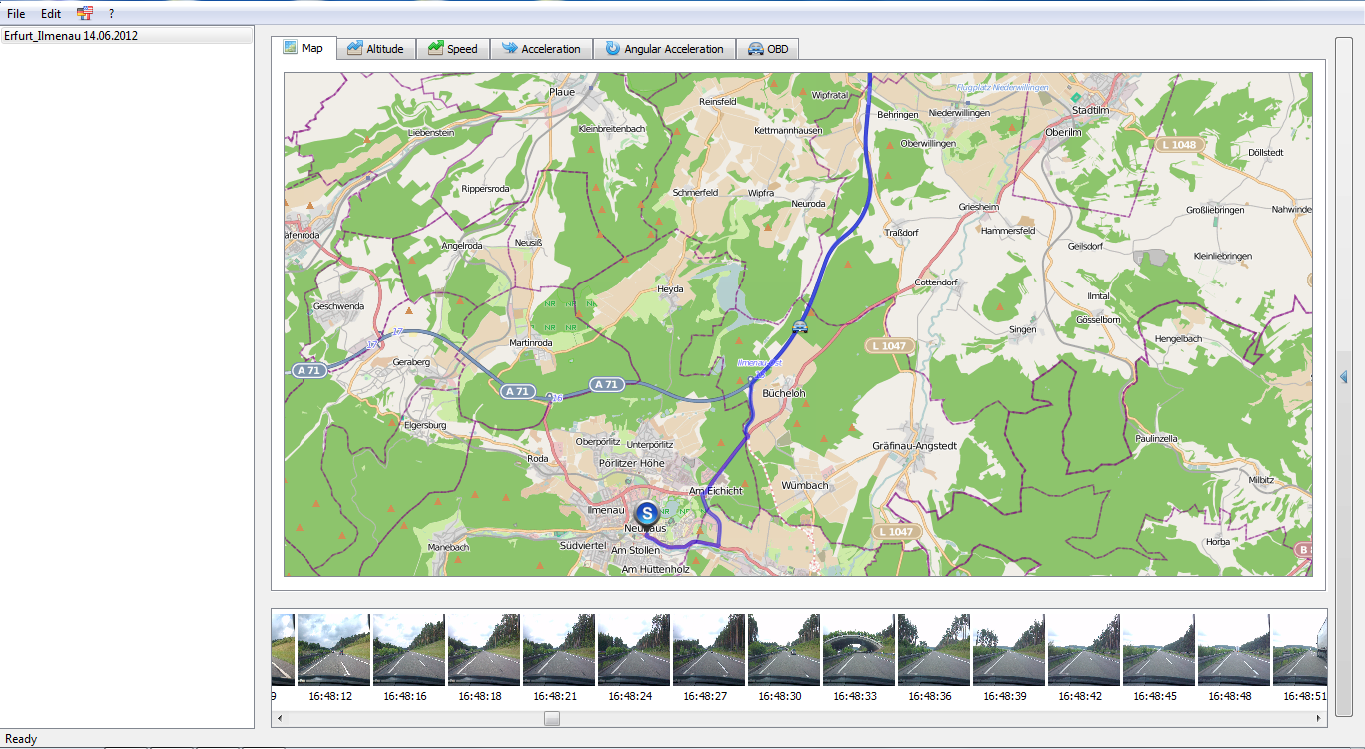Click the Altitude tab chart icon
The height and width of the screenshot is (749, 1365).
pos(354,48)
